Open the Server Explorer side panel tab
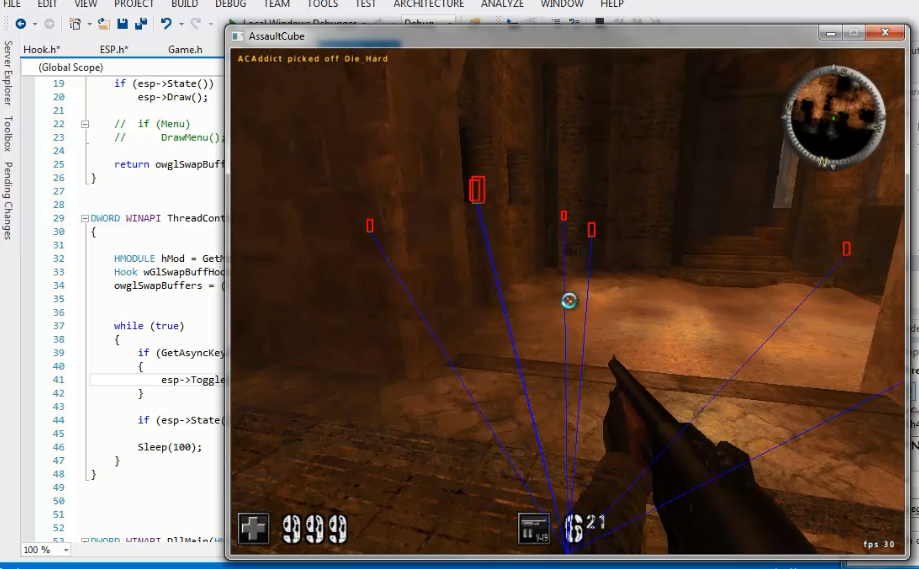Screen dimensions: 919x569 [x=8, y=73]
